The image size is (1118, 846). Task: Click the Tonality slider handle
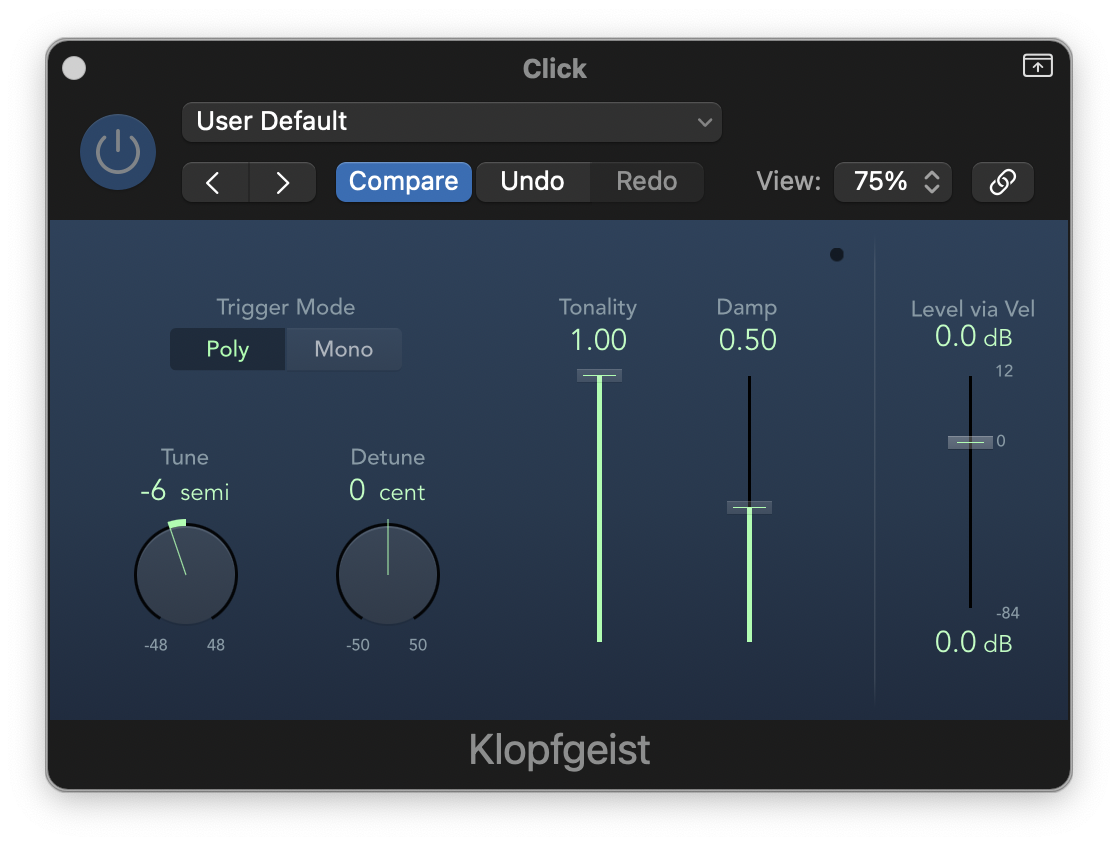(x=599, y=375)
